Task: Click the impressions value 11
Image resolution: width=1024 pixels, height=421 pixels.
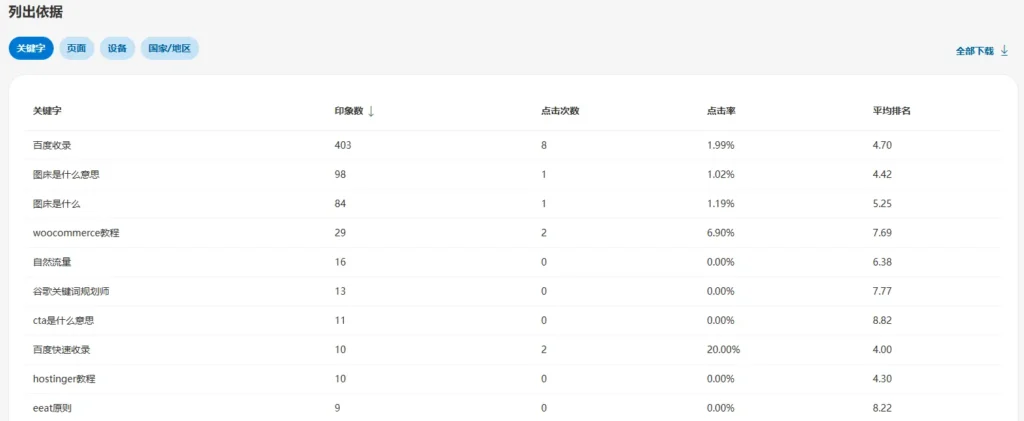Action: coord(340,320)
